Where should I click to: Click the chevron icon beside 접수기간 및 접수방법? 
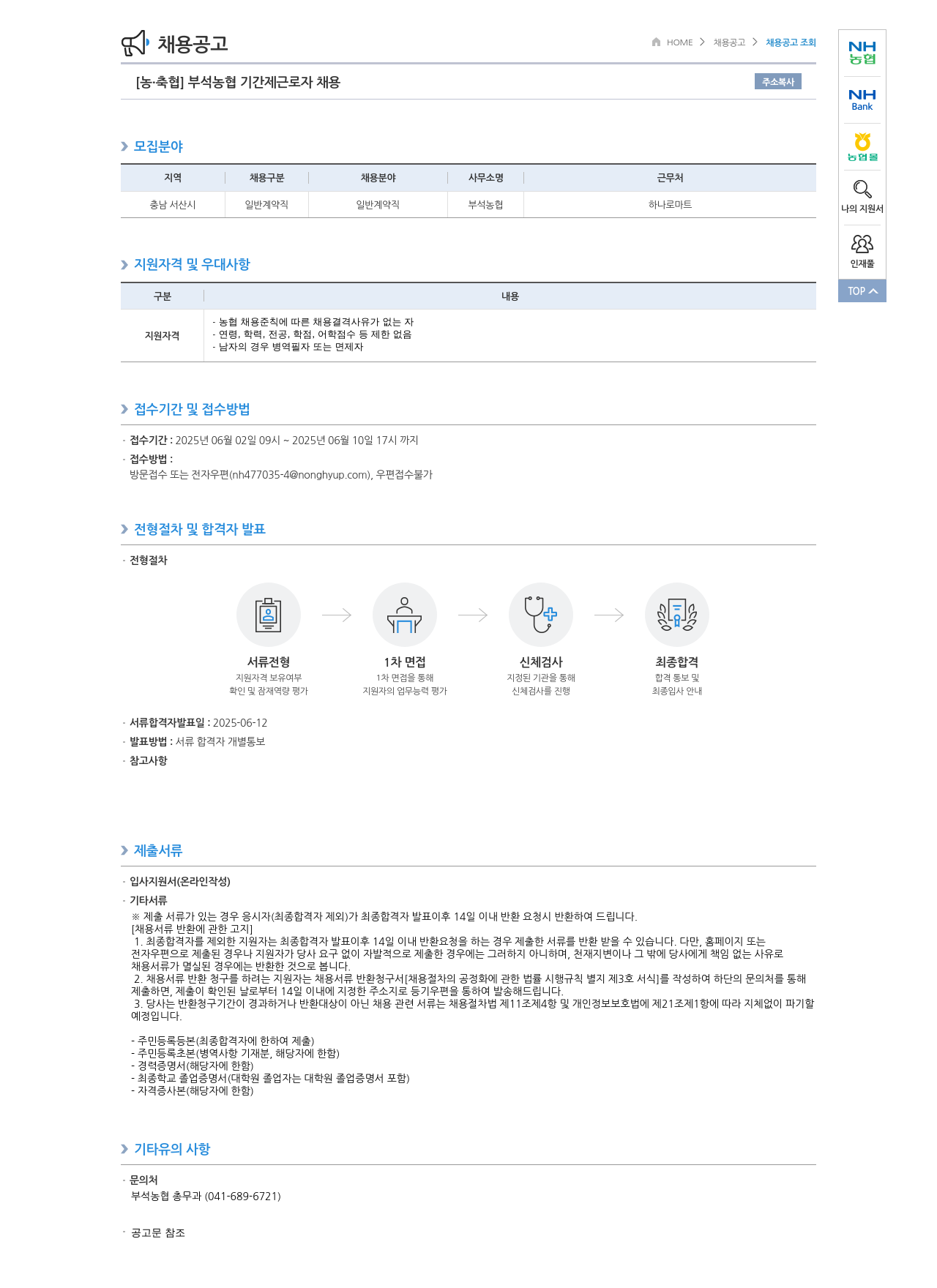coord(124,409)
